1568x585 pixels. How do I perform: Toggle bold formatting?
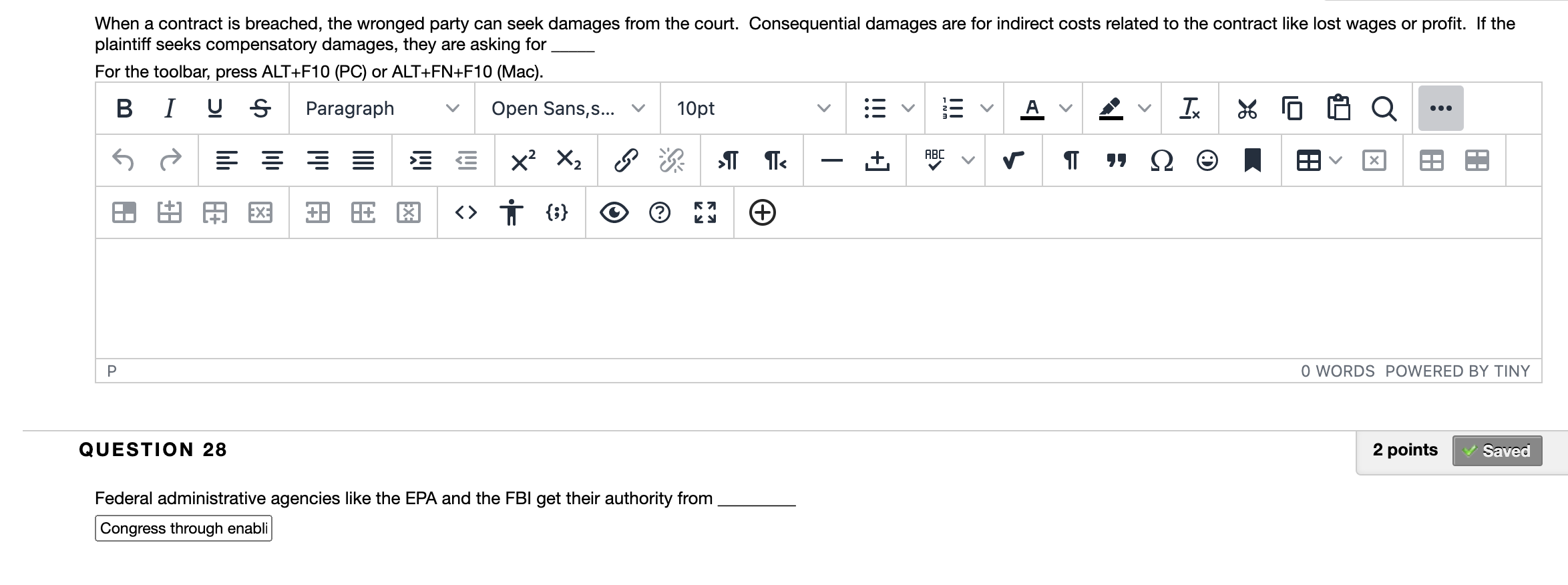tap(124, 108)
